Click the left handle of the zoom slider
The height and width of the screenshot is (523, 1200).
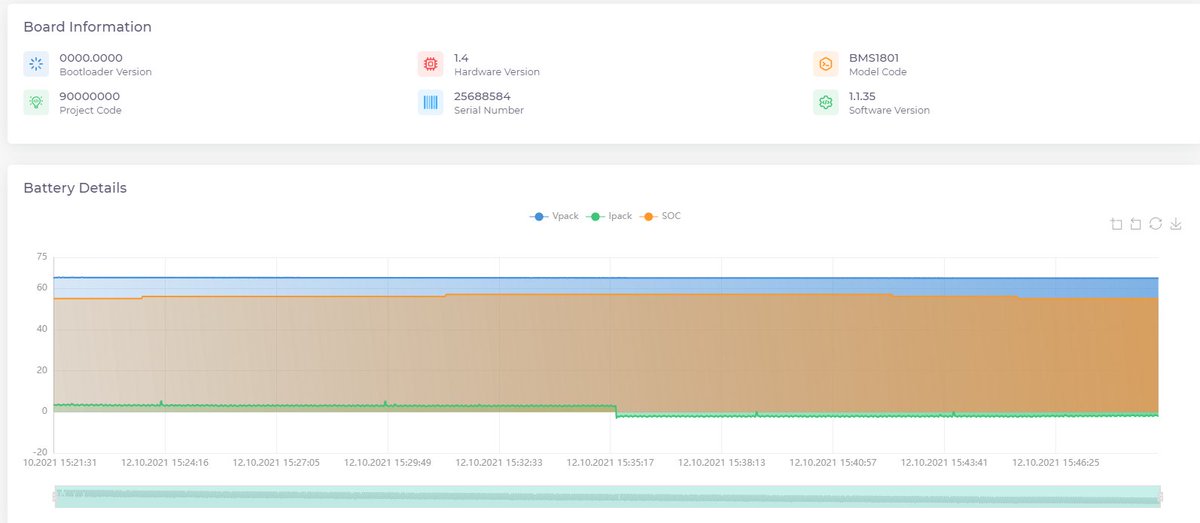(x=55, y=496)
